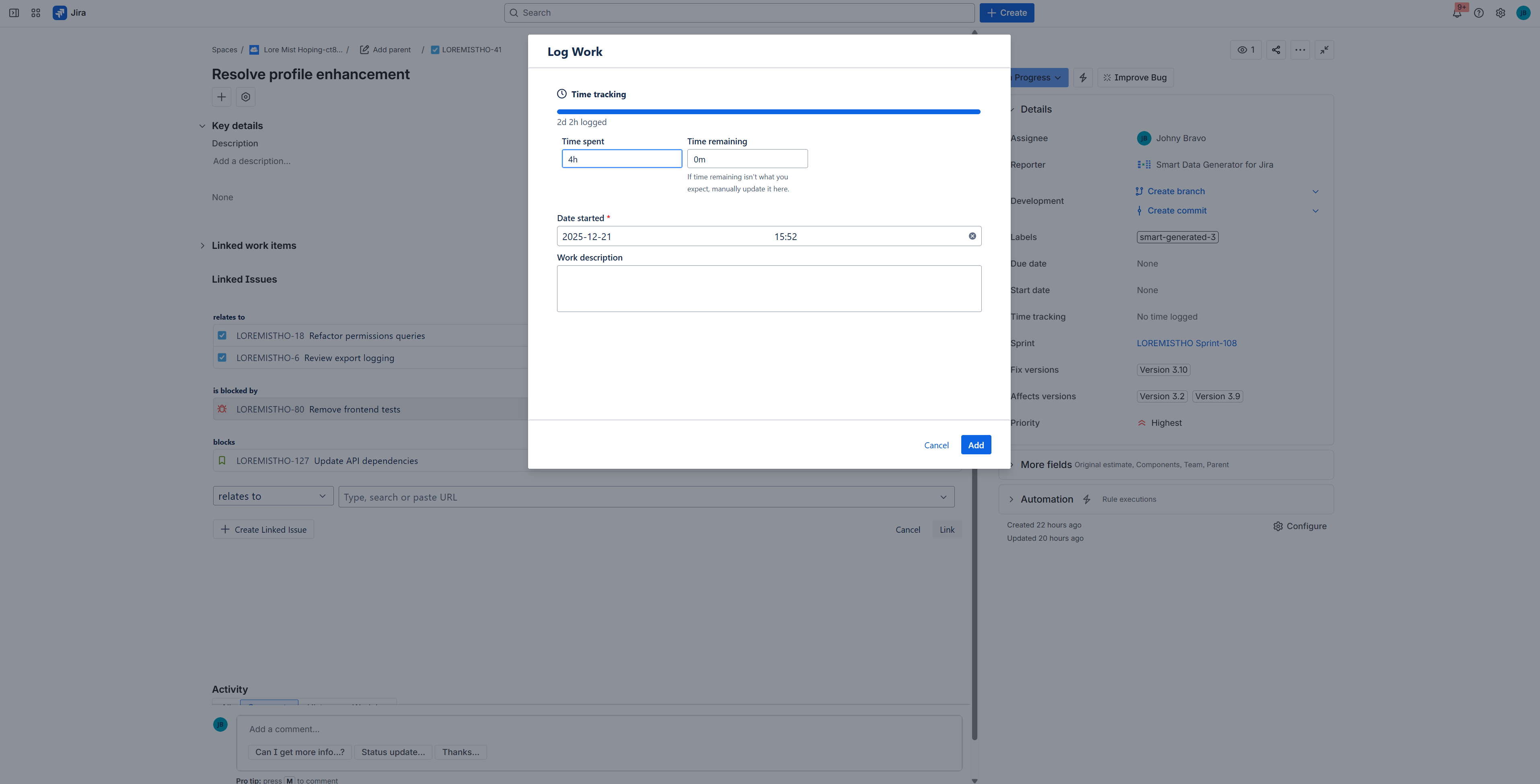Clear the date started field icon

click(x=972, y=236)
